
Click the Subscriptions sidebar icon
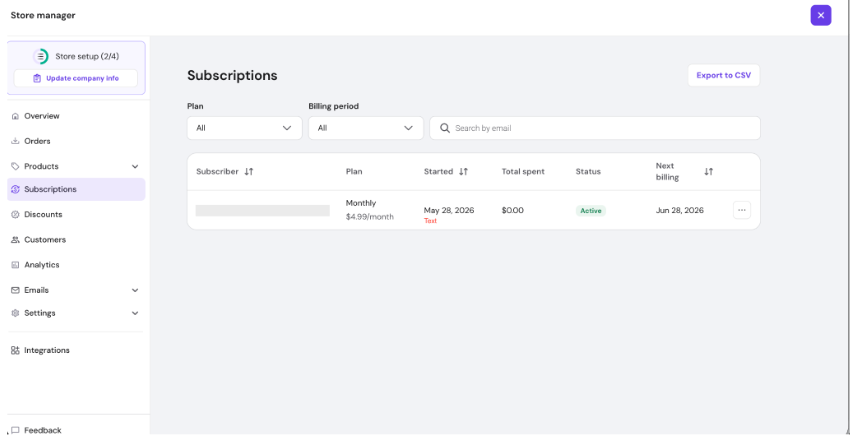[x=15, y=189]
